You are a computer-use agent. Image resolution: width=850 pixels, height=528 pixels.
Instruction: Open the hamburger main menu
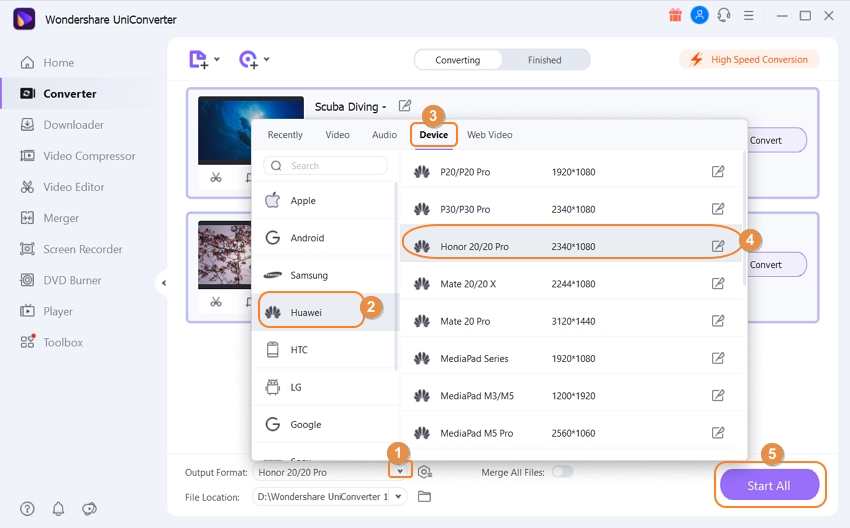(x=749, y=16)
